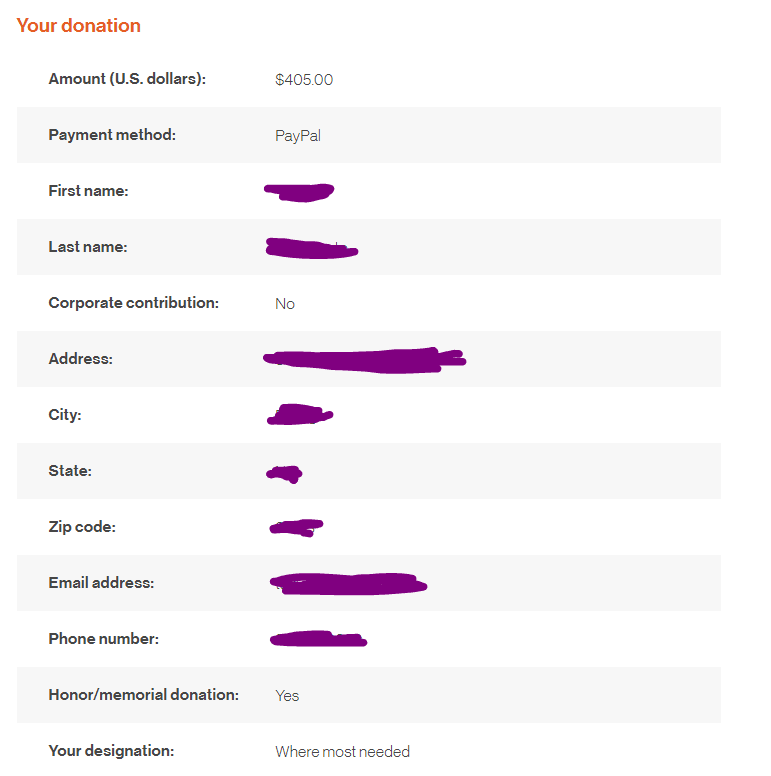Image resolution: width=771 pixels, height=776 pixels.
Task: Click the "Your donation" heading
Action: point(79,26)
